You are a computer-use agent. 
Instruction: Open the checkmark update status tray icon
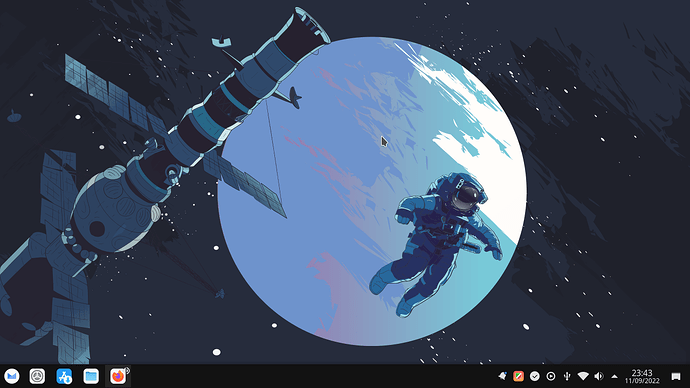535,376
